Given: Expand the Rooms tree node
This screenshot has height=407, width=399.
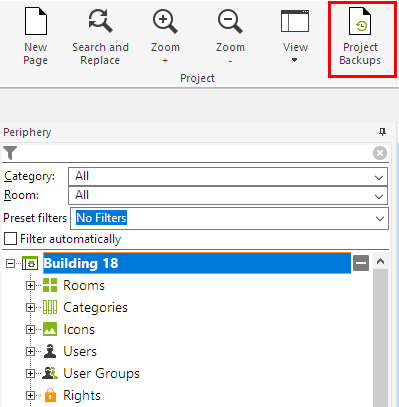Looking at the screenshot, I should 30,286.
